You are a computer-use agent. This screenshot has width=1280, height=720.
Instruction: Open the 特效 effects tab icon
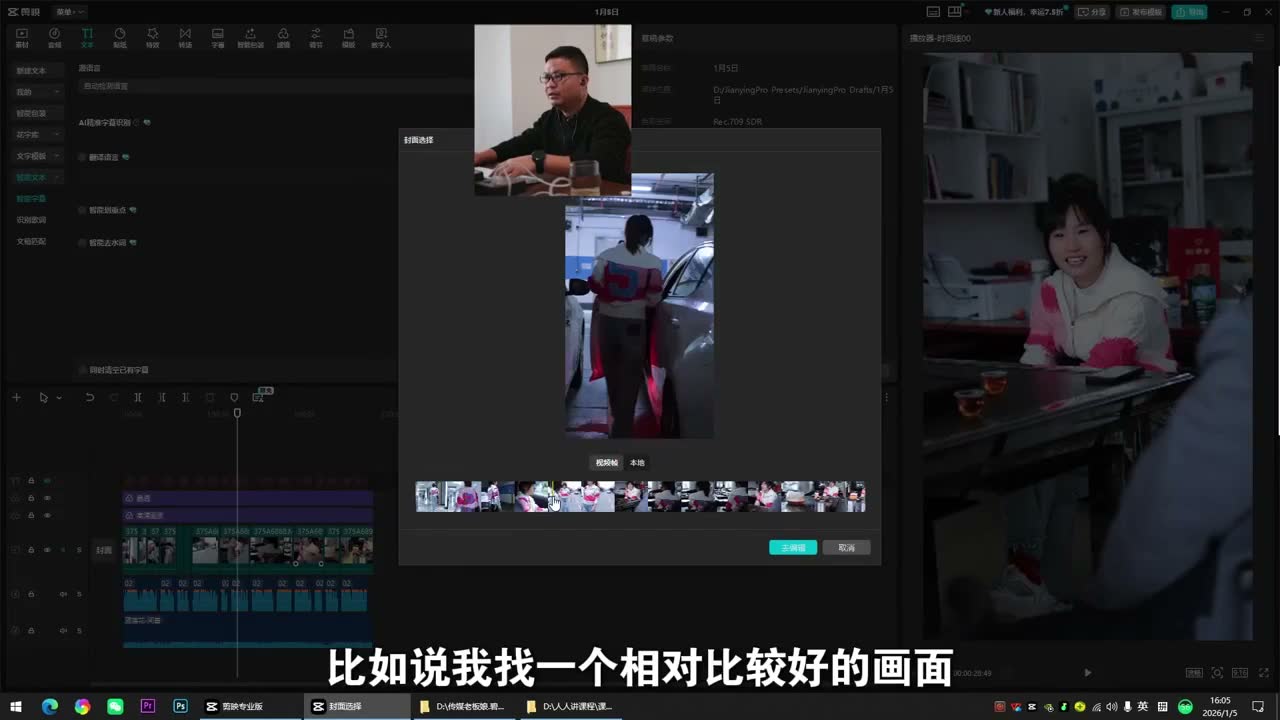152,38
